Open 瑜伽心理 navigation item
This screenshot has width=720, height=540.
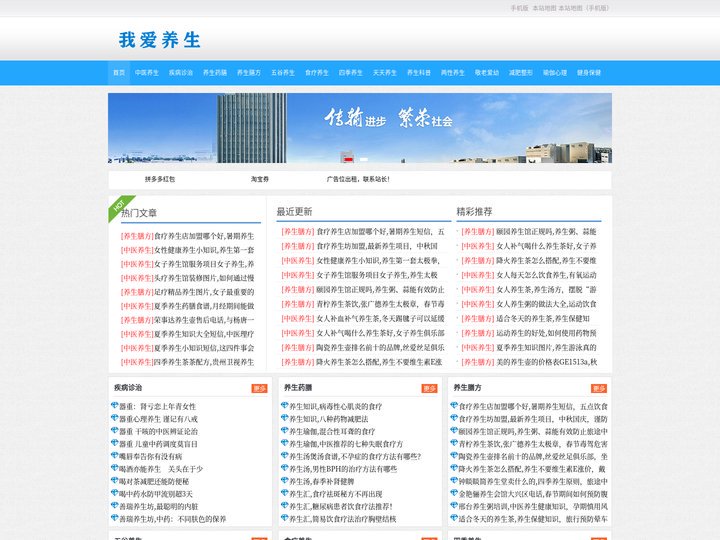click(x=555, y=73)
